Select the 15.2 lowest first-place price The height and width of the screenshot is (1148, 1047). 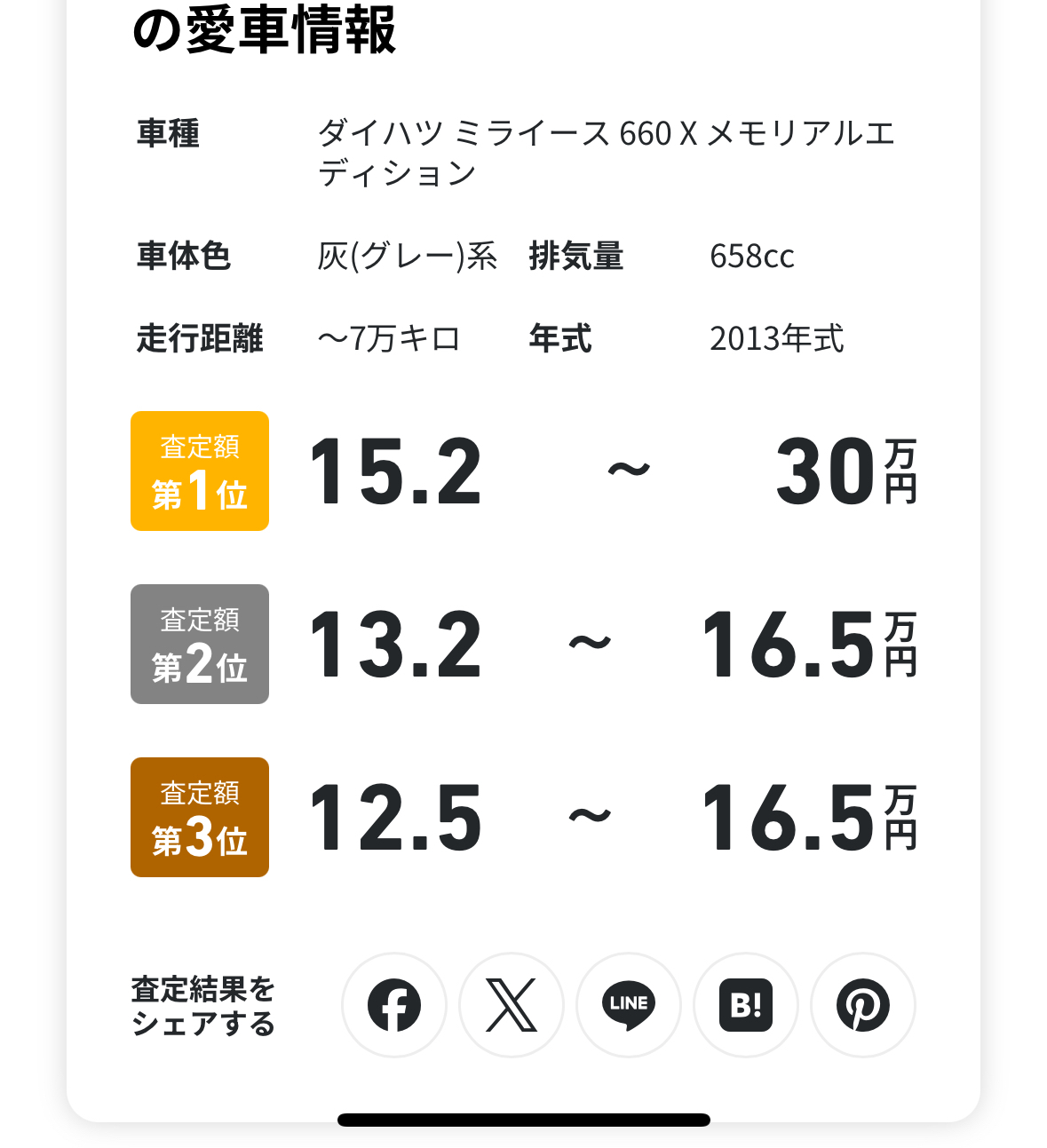396,471
